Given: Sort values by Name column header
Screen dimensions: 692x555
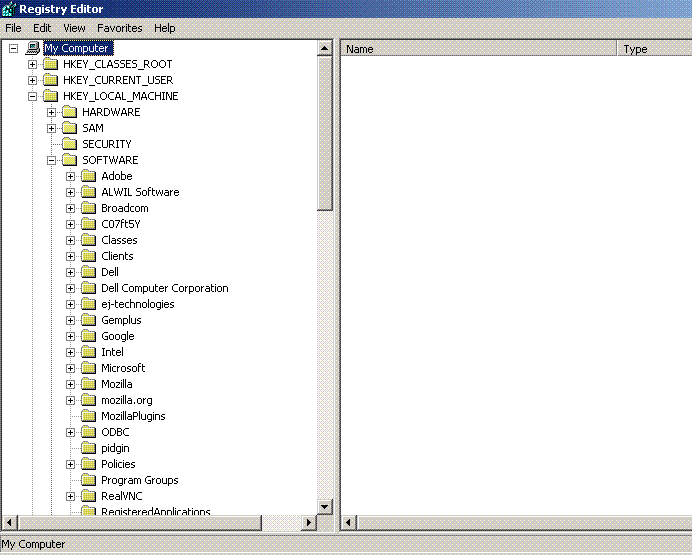Looking at the screenshot, I should (x=478, y=48).
